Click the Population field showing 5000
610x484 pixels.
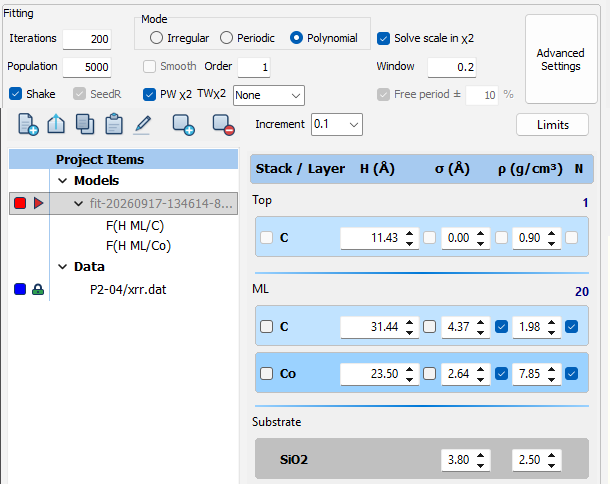87,67
